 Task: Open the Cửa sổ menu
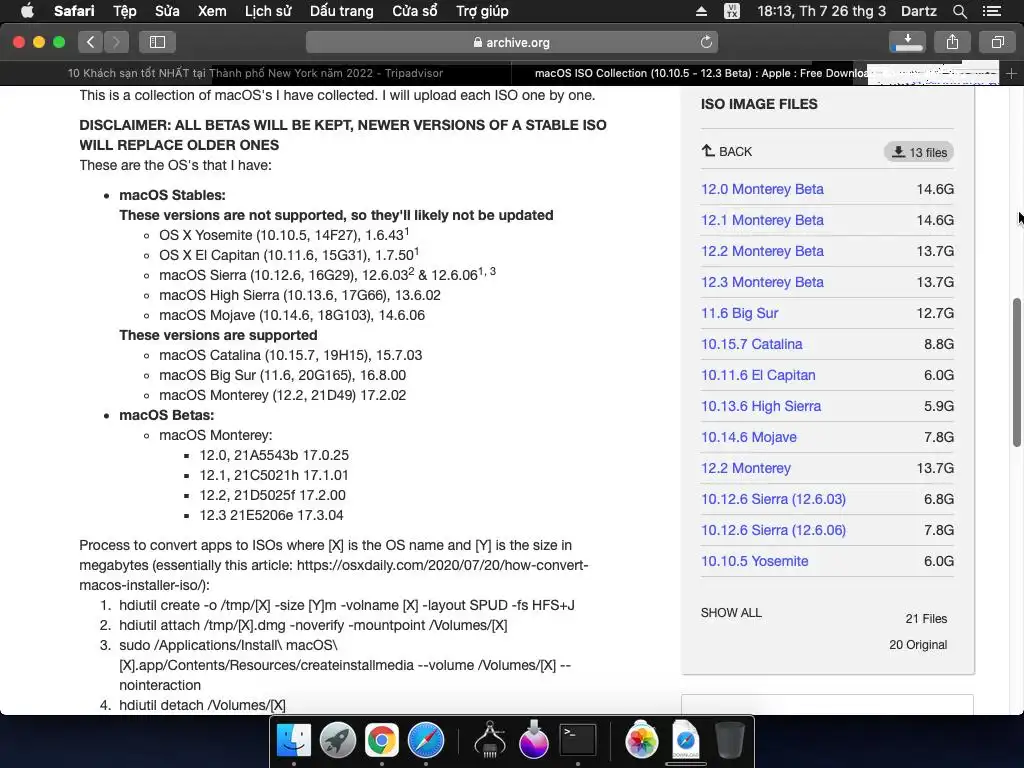[415, 11]
